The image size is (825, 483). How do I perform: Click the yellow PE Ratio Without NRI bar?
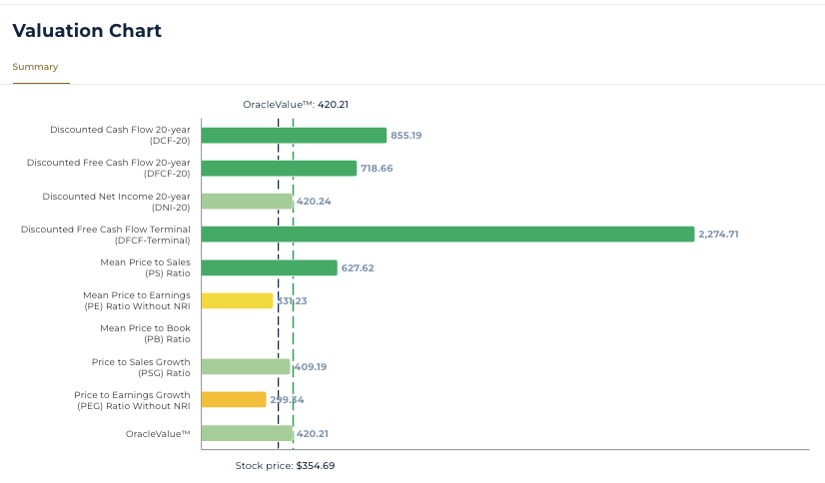point(237,300)
